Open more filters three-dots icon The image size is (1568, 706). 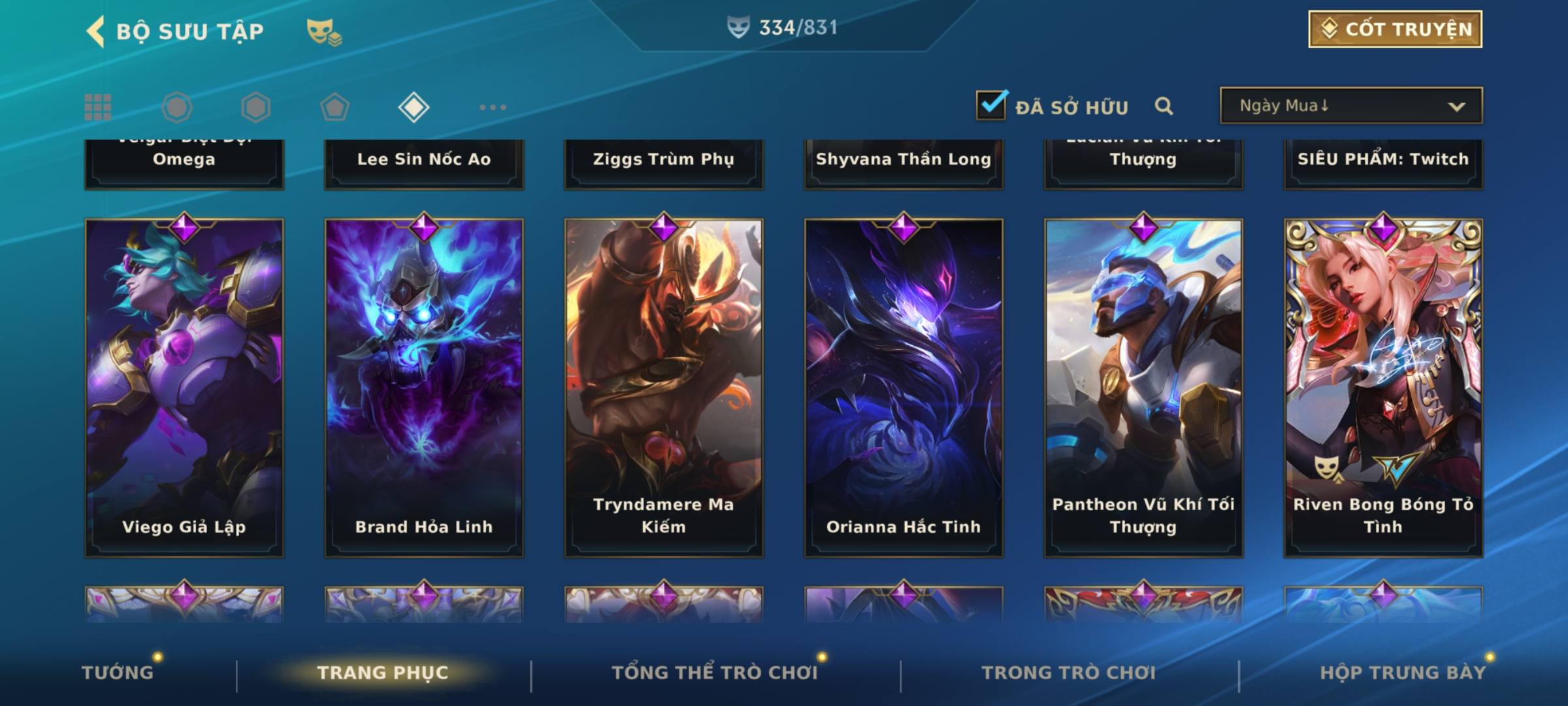(x=493, y=107)
